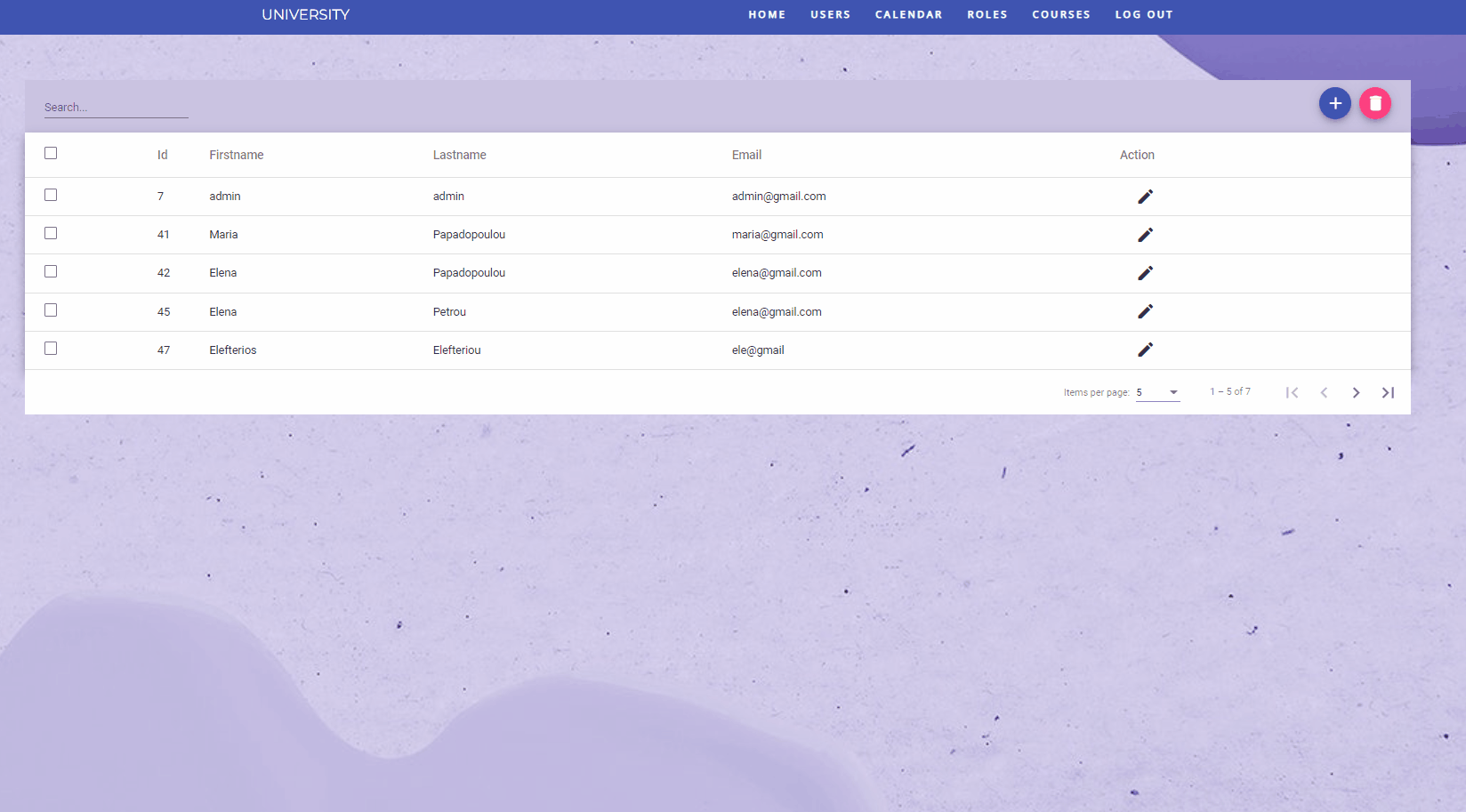Jump to last page of table

[1388, 392]
